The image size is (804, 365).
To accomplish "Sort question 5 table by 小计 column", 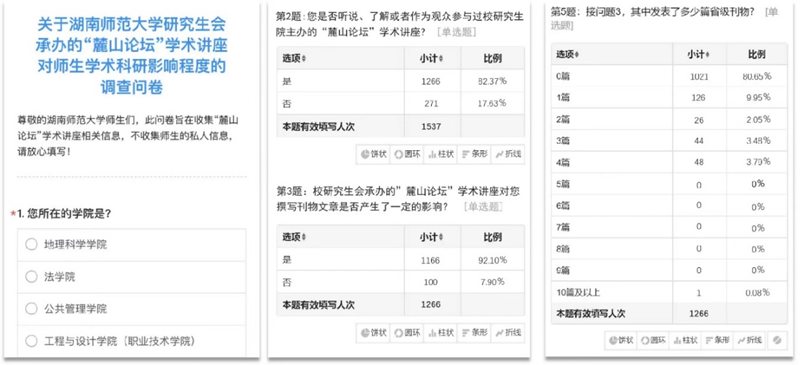I will (699, 54).
